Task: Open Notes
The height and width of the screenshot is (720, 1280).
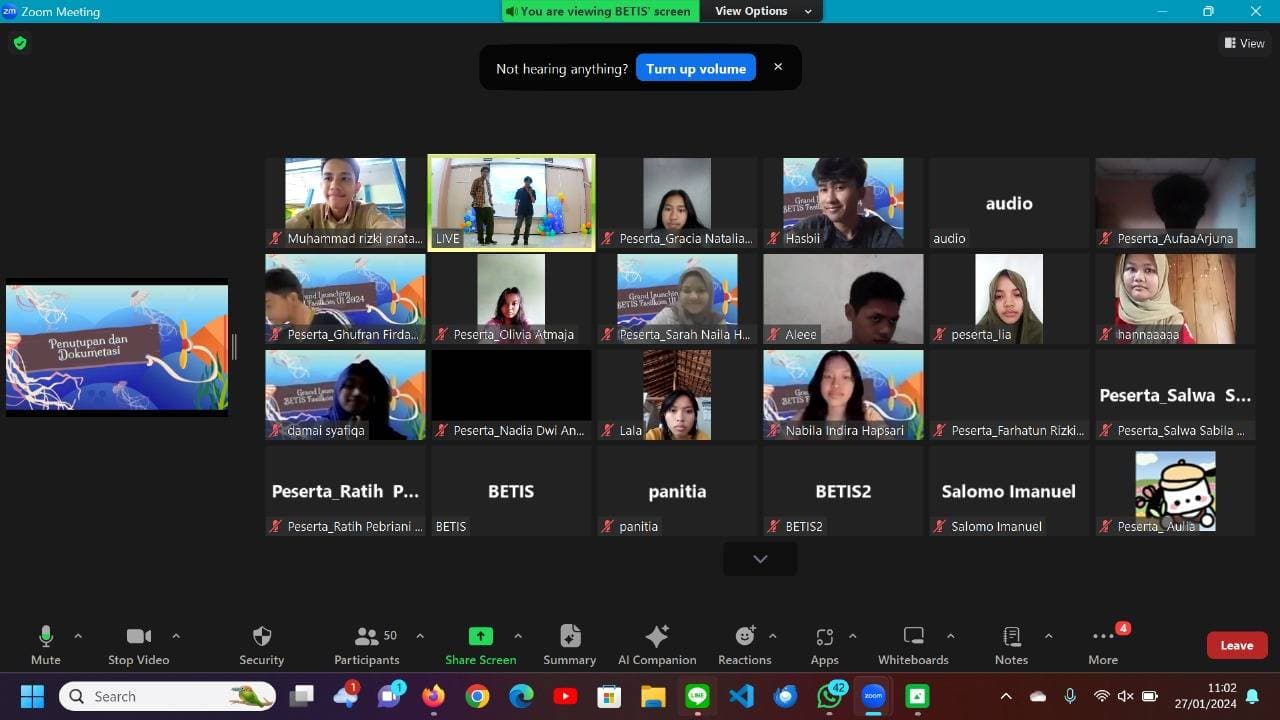Action: coord(1011,645)
